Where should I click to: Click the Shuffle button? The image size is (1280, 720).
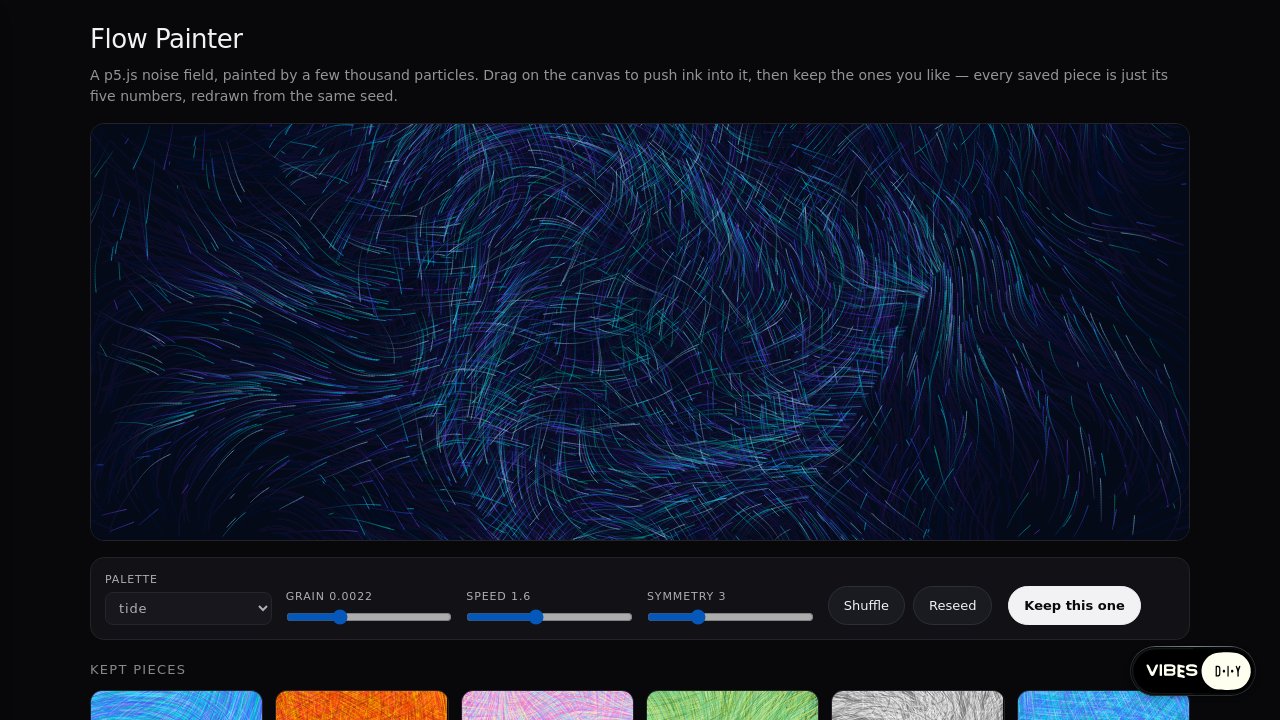pyautogui.click(x=866, y=606)
